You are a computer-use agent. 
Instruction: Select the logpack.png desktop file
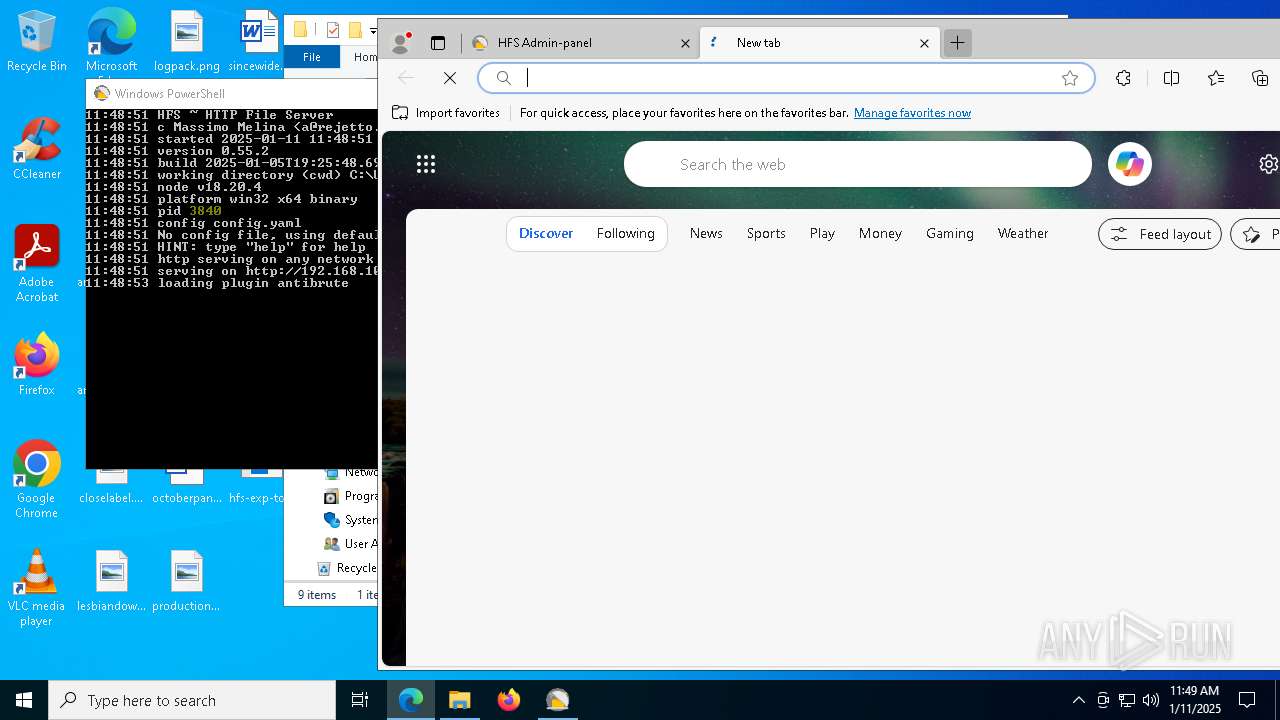pyautogui.click(x=187, y=41)
